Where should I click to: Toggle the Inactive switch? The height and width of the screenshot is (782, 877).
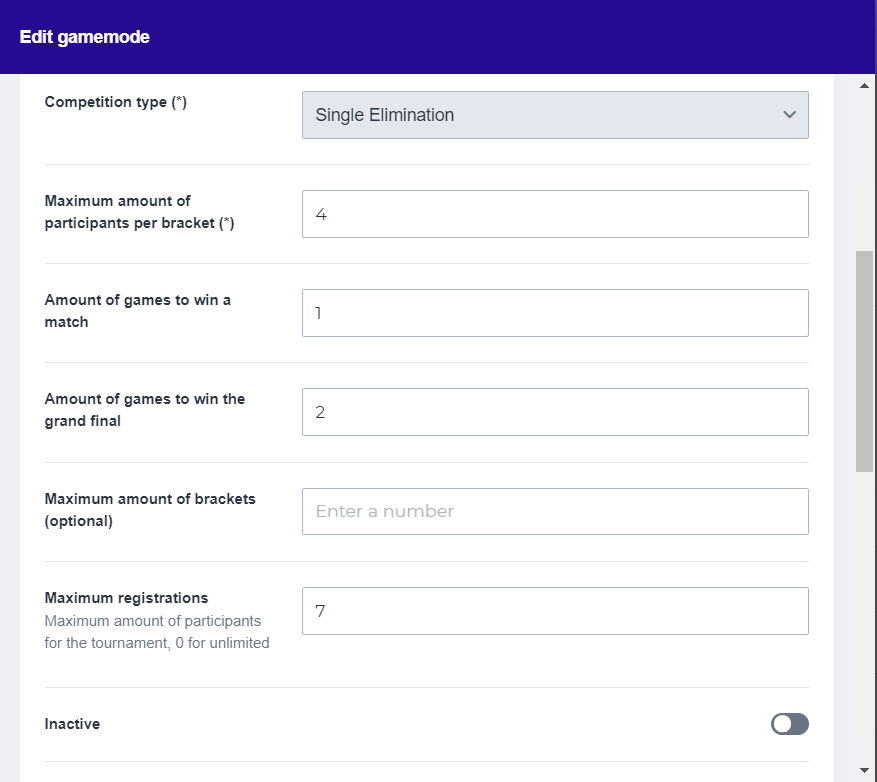[789, 724]
